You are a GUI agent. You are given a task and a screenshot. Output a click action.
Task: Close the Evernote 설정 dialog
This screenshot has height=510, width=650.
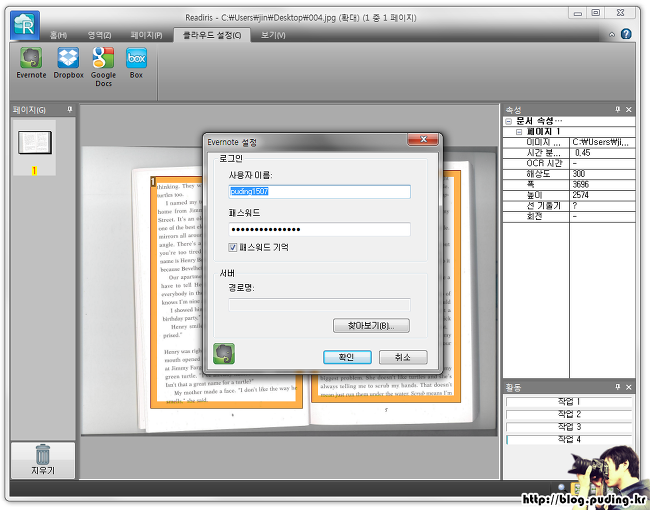click(423, 140)
